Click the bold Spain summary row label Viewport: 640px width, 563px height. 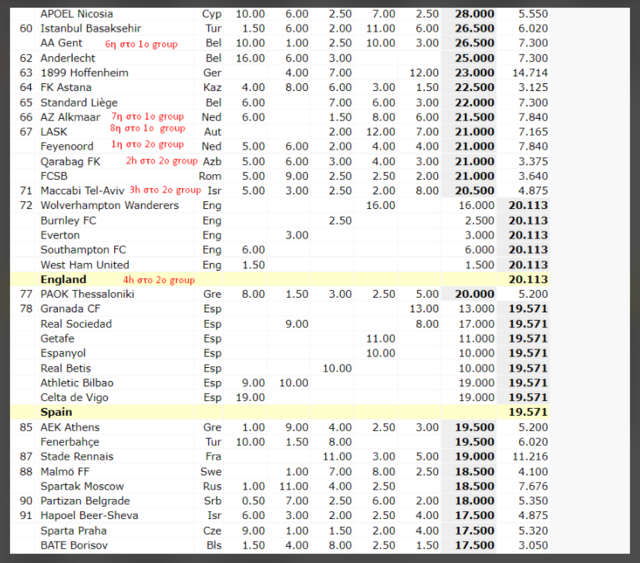point(56,412)
